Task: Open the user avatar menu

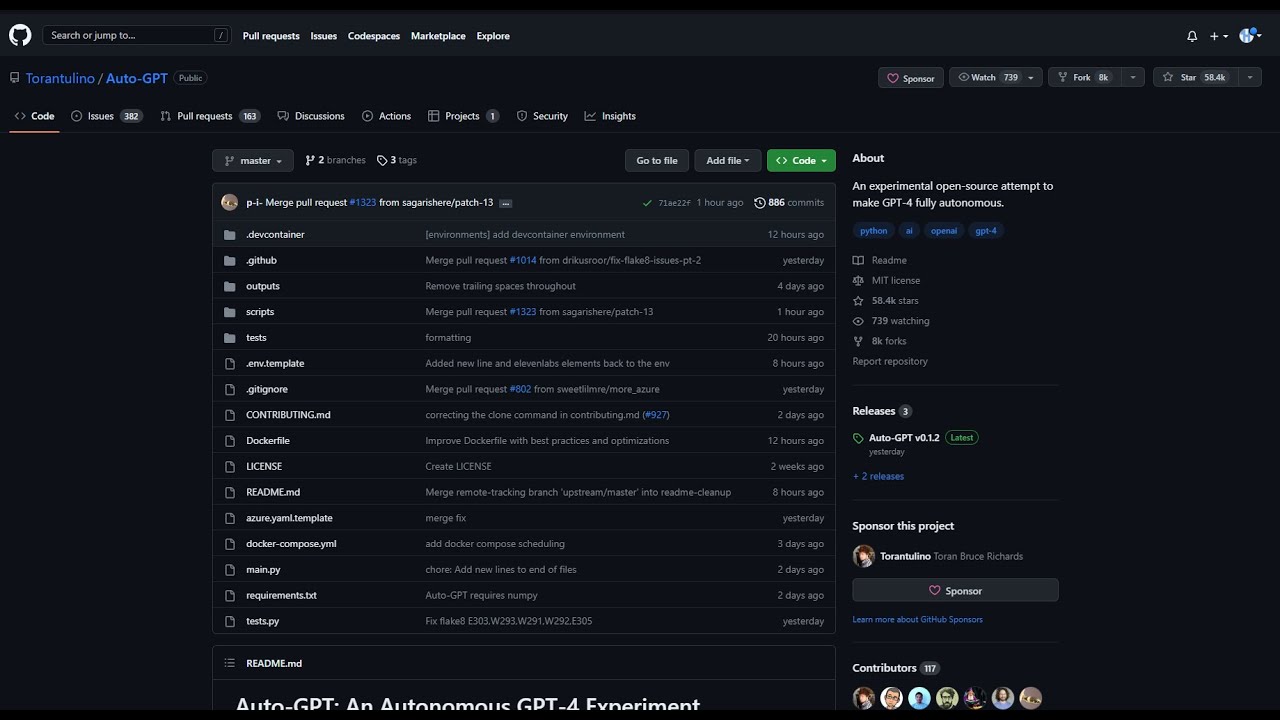Action: click(x=1250, y=36)
